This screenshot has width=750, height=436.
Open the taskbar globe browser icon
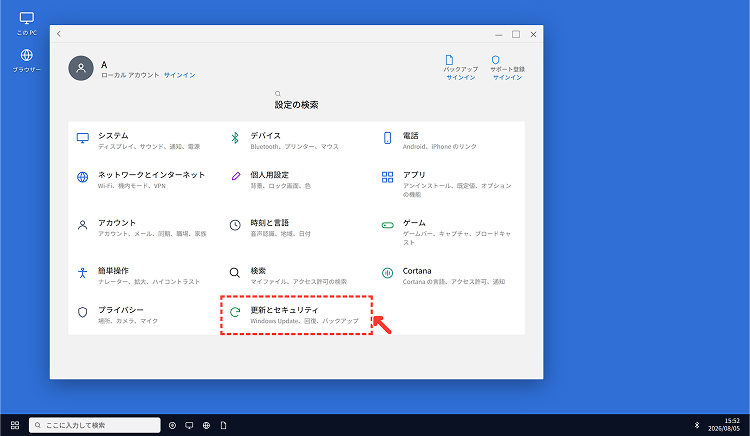[x=207, y=425]
